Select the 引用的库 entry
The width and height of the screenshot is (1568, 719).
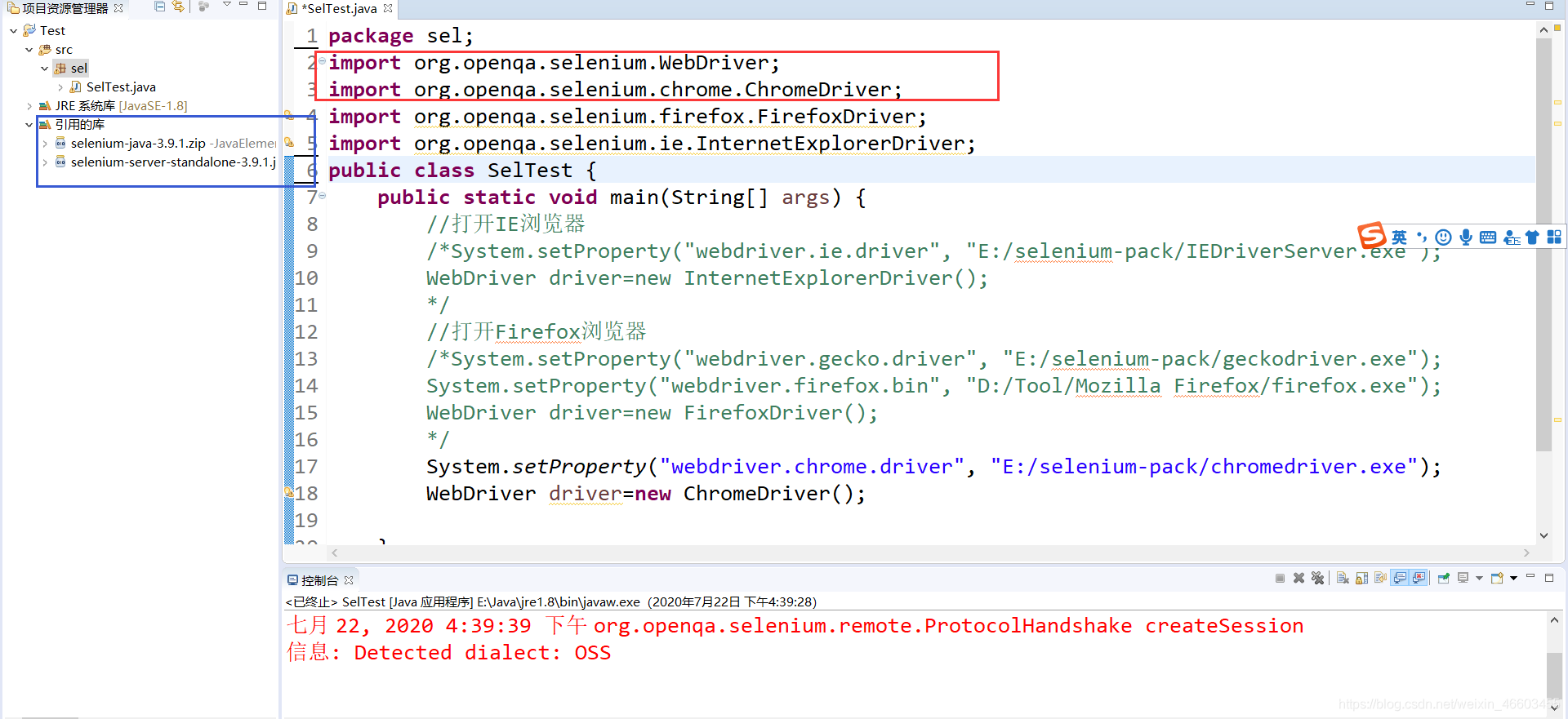coord(79,125)
